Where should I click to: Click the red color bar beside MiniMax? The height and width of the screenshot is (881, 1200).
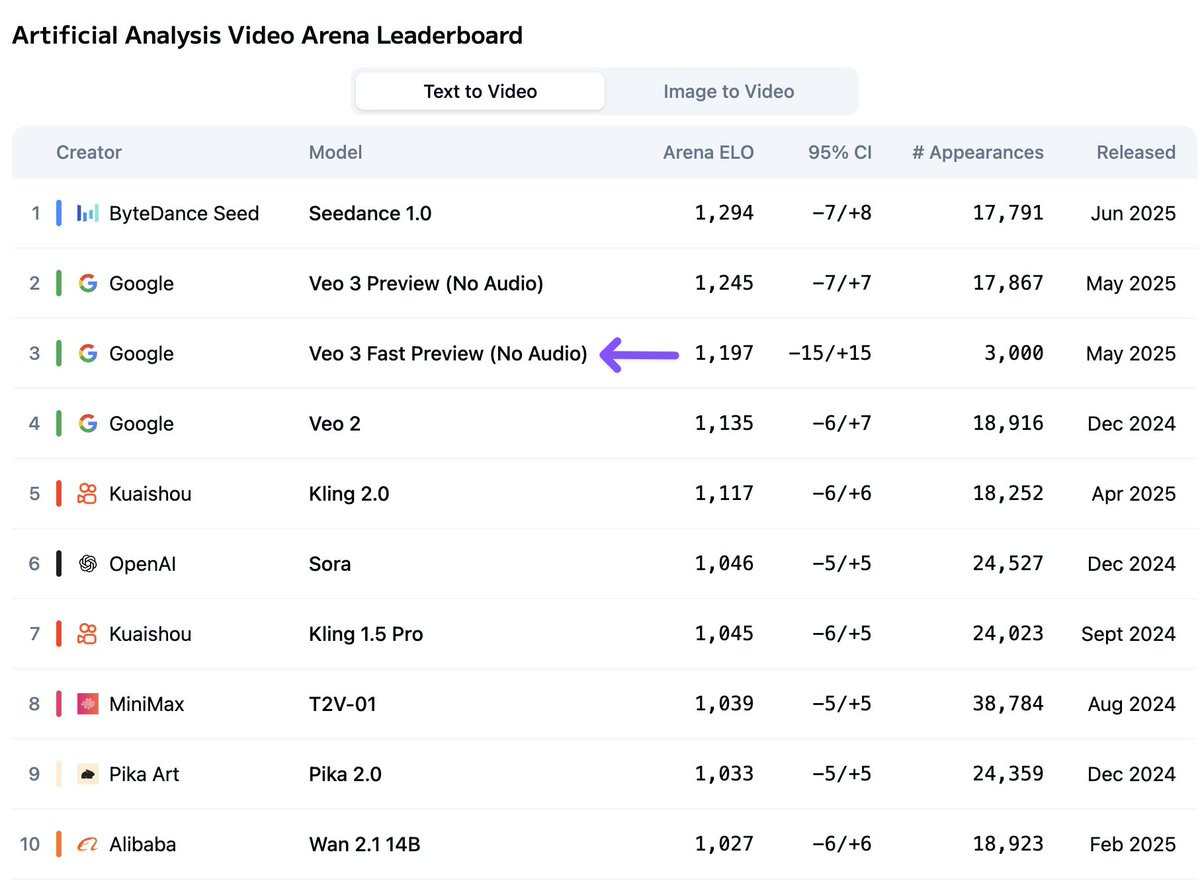tap(59, 704)
